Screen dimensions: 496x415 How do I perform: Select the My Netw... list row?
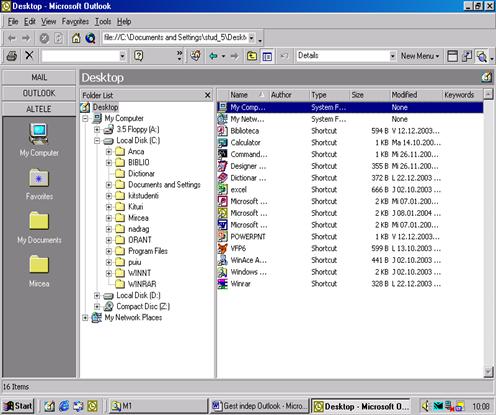tap(350, 119)
